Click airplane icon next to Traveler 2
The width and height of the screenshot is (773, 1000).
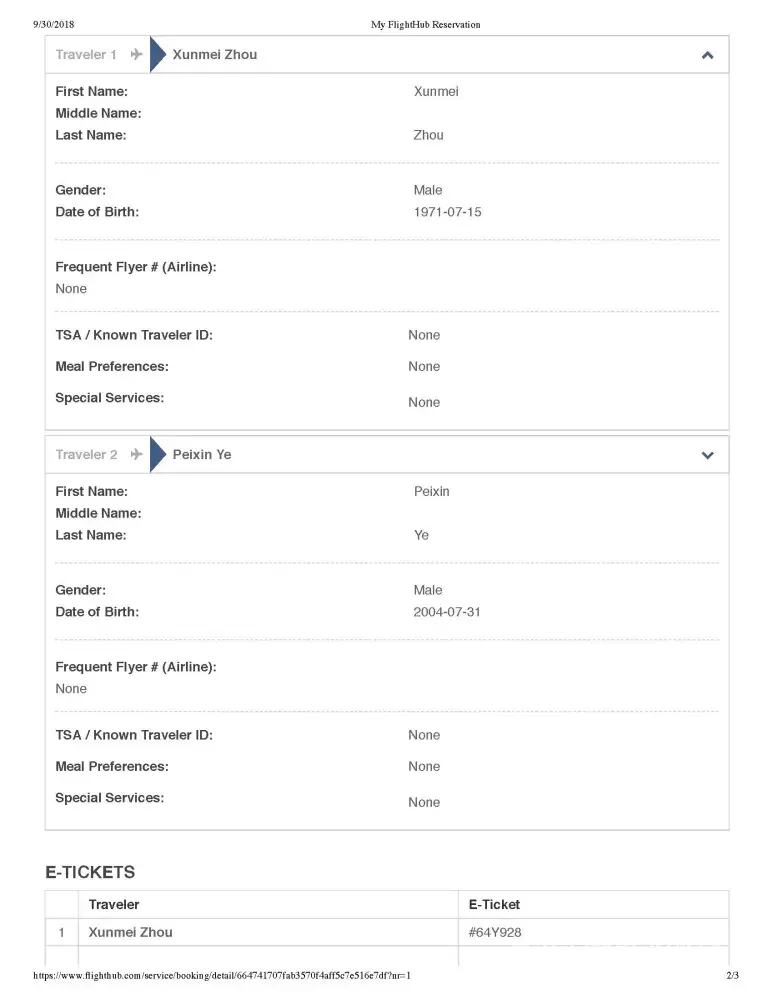tap(137, 455)
